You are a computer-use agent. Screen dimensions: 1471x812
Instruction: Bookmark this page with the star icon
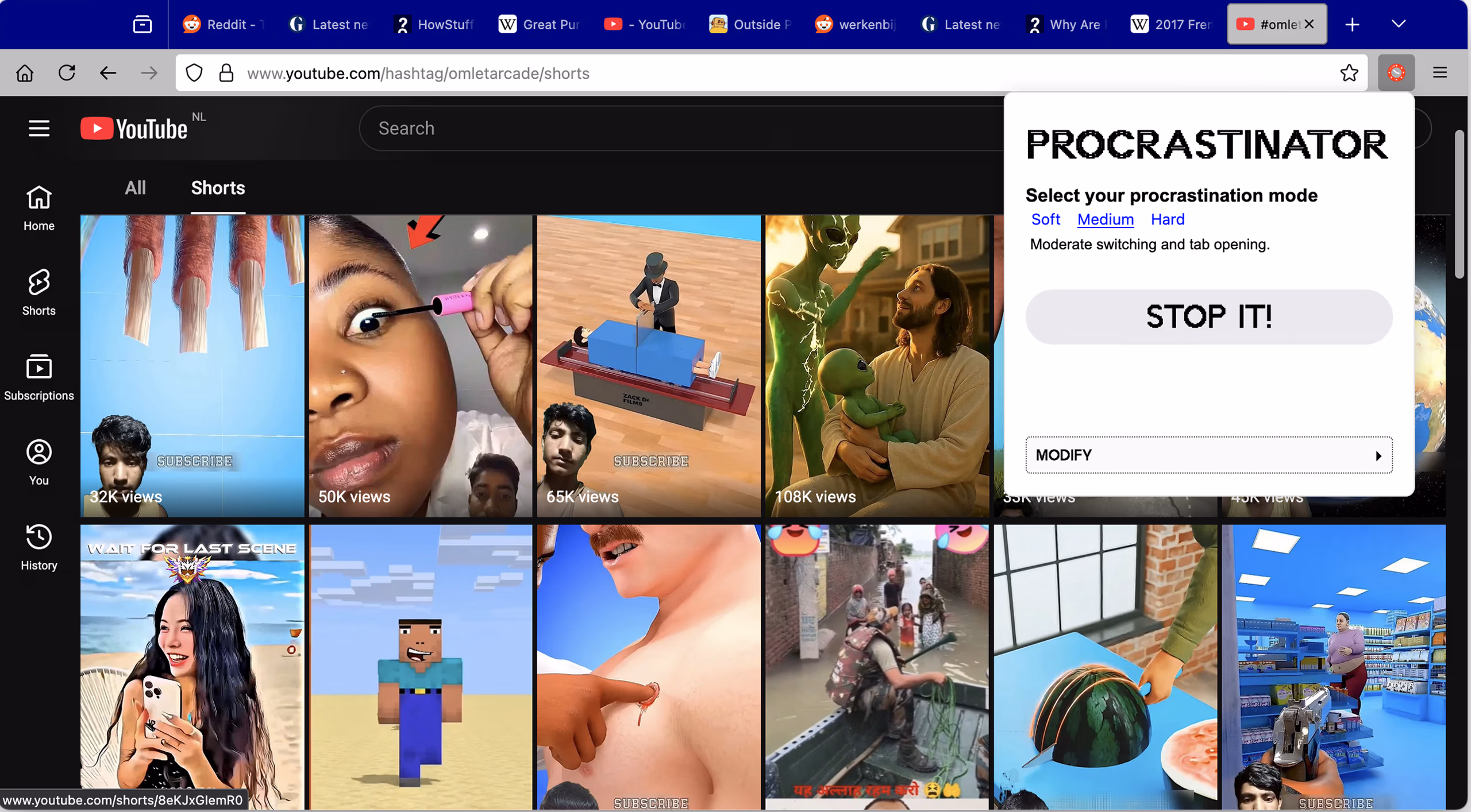click(x=1349, y=73)
